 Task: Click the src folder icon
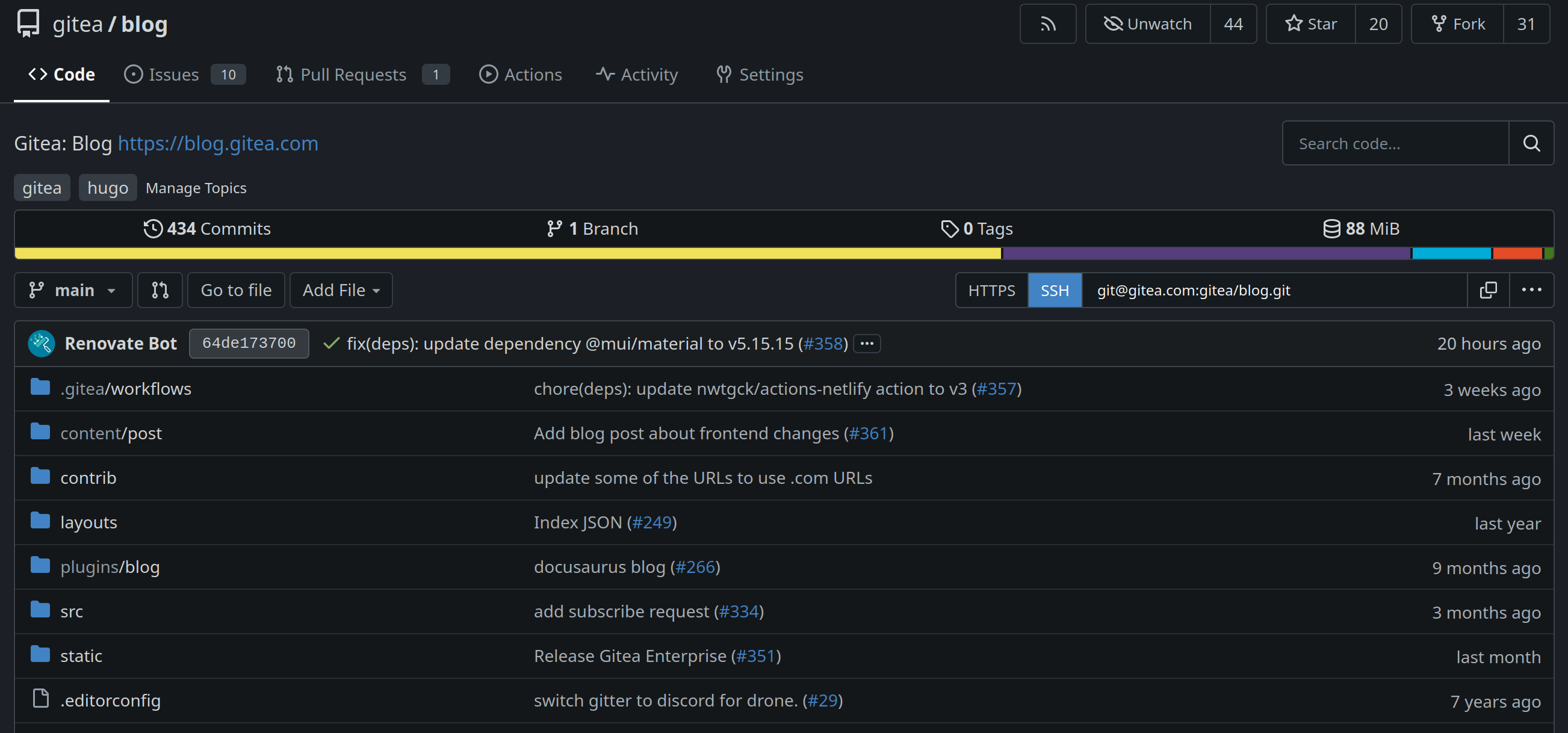click(40, 610)
